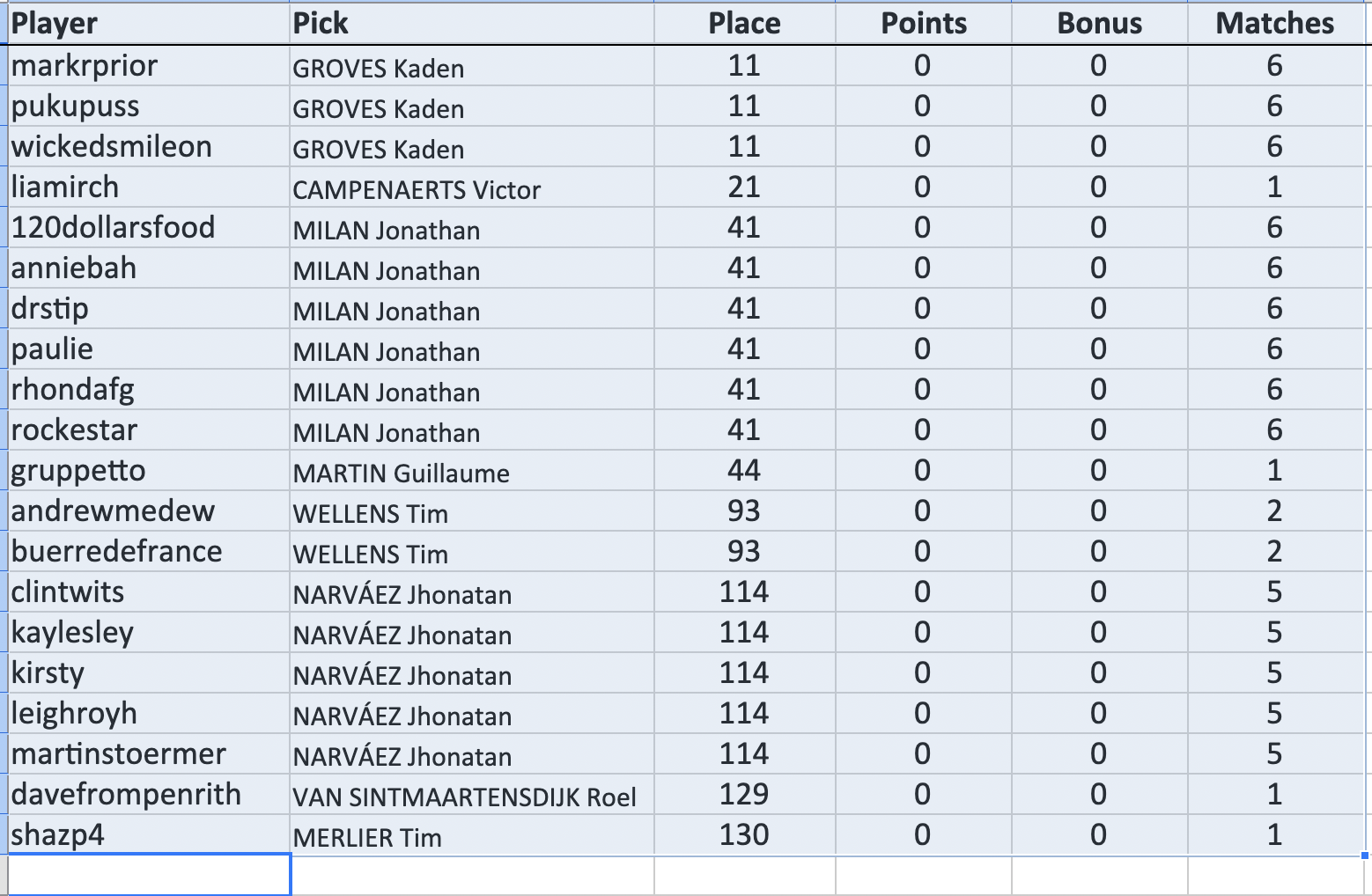Select the Player column header cell
This screenshot has width=1372, height=896.
click(x=149, y=23)
